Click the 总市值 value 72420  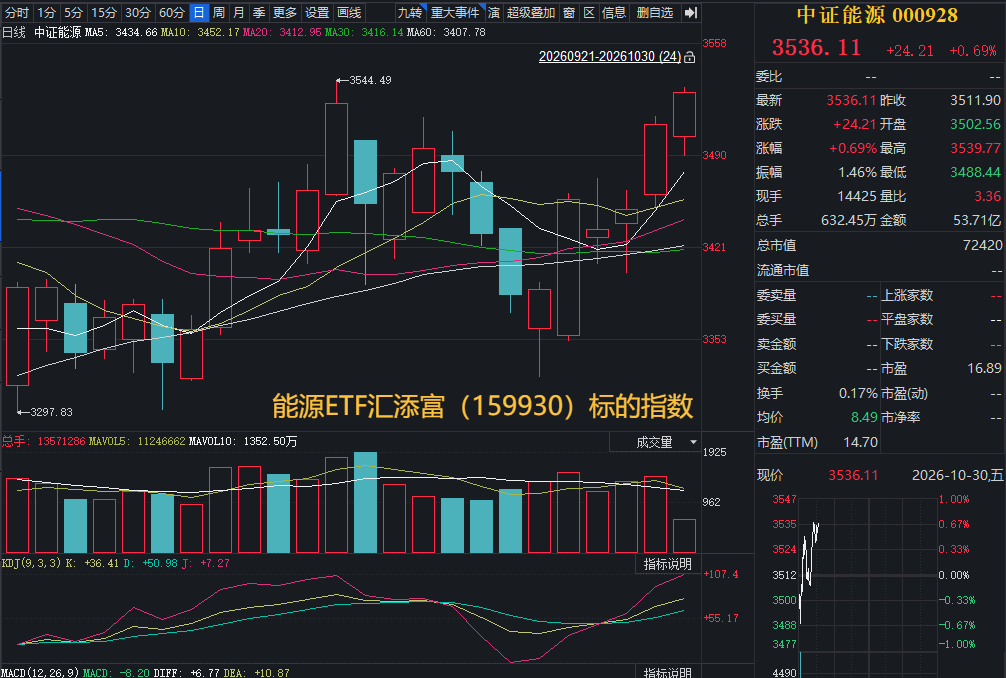pos(982,245)
